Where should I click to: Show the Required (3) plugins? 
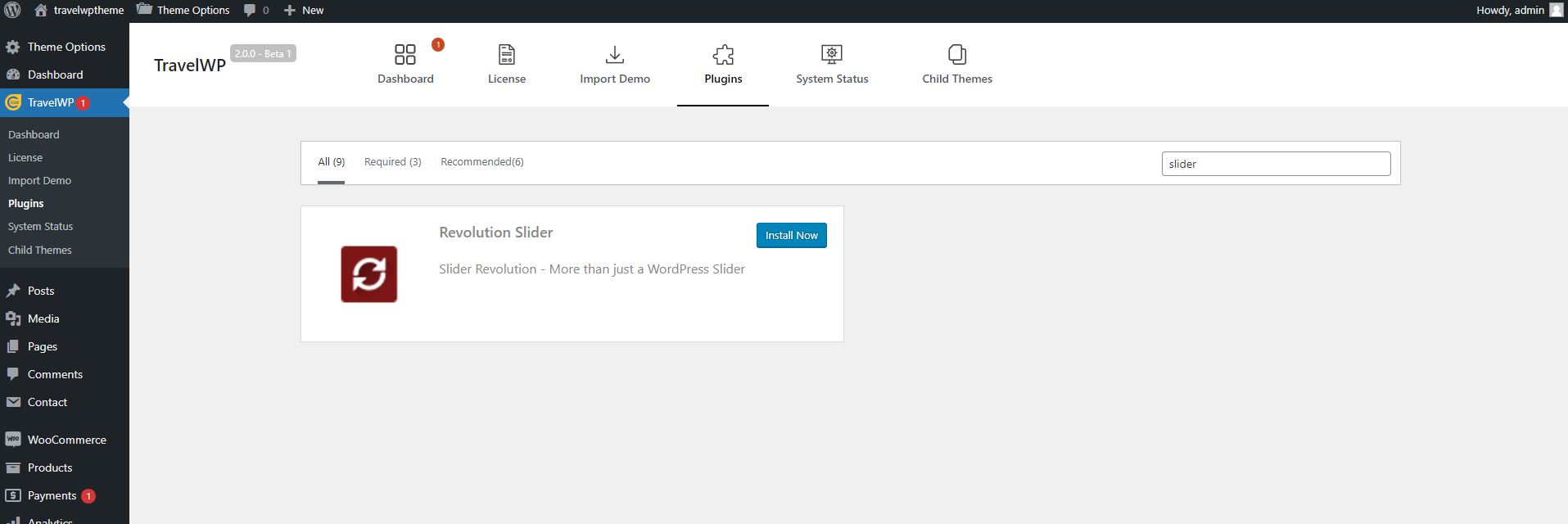[393, 162]
